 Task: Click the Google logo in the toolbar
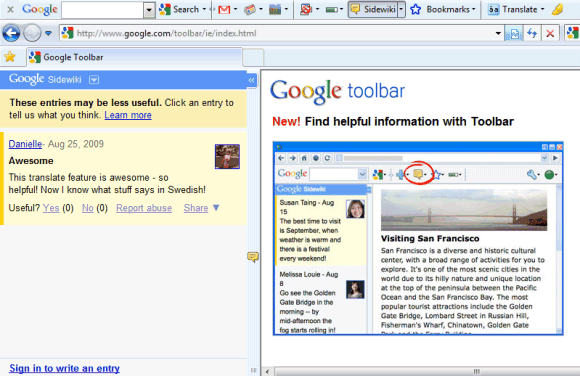[40, 10]
